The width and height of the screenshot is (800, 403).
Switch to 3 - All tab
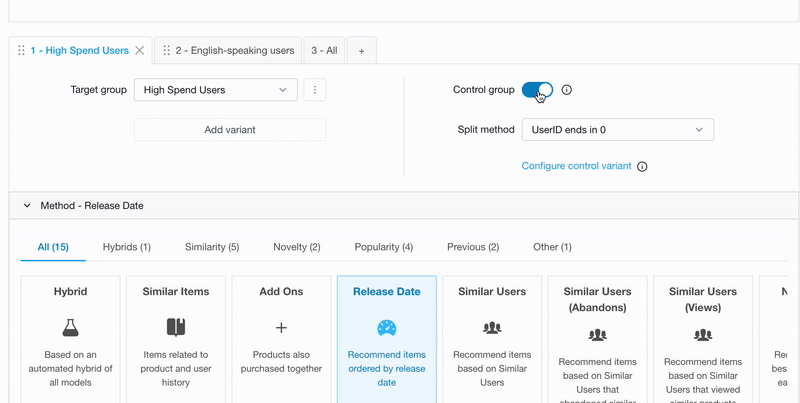click(324, 51)
